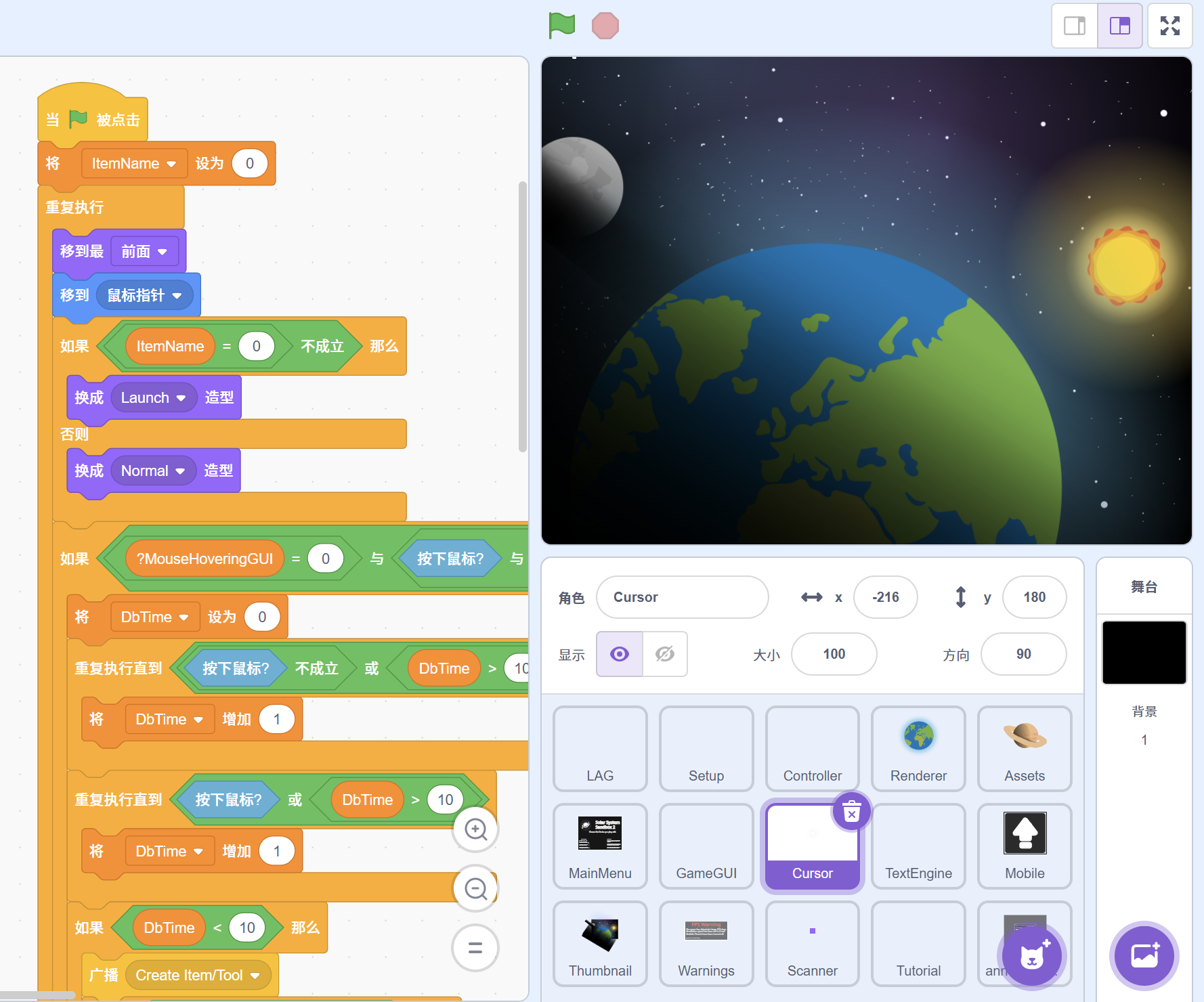Zoom out of the code workspace
Image resolution: width=1204 pixels, height=1002 pixels.
click(475, 888)
